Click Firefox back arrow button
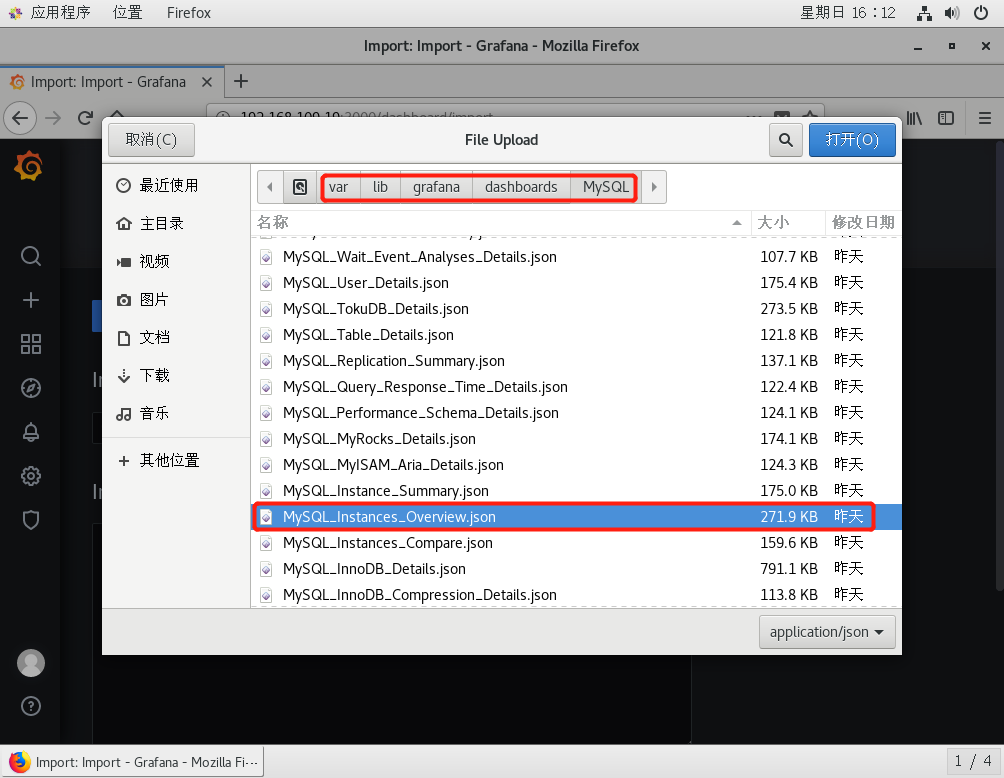Screen dimensions: 1004x778 point(20,118)
